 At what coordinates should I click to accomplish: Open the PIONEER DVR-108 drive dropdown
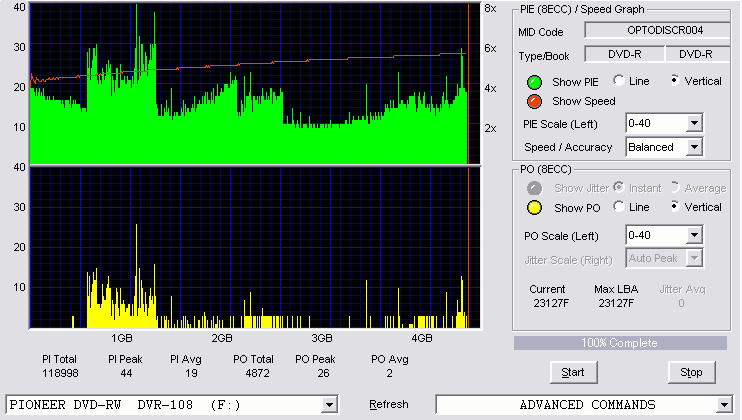(x=329, y=405)
